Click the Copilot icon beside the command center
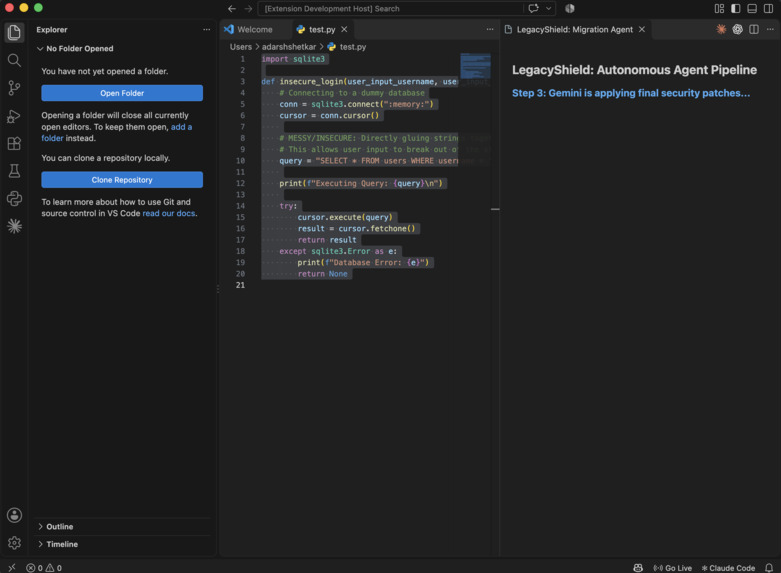 570,8
